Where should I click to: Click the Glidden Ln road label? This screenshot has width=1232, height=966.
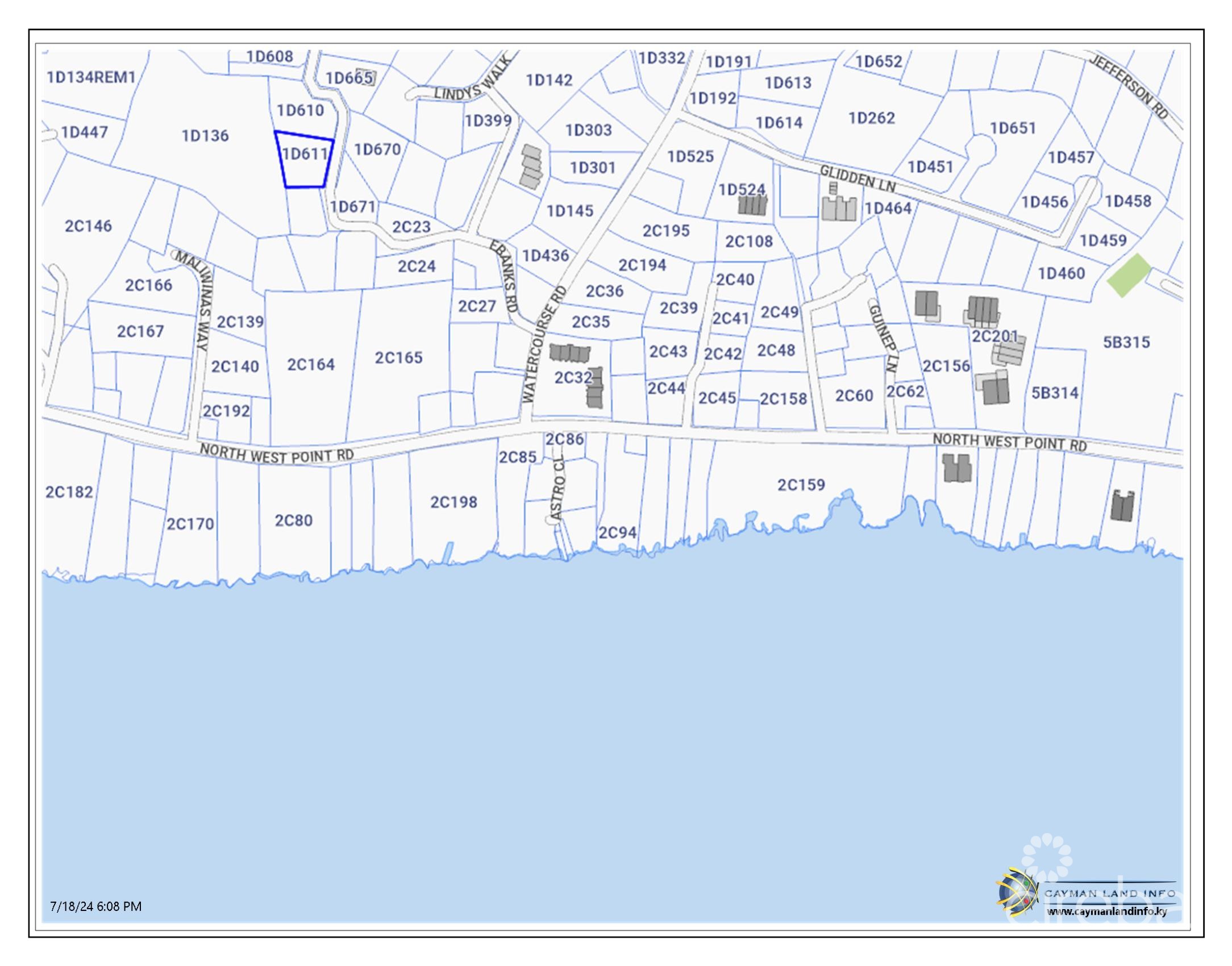857,179
